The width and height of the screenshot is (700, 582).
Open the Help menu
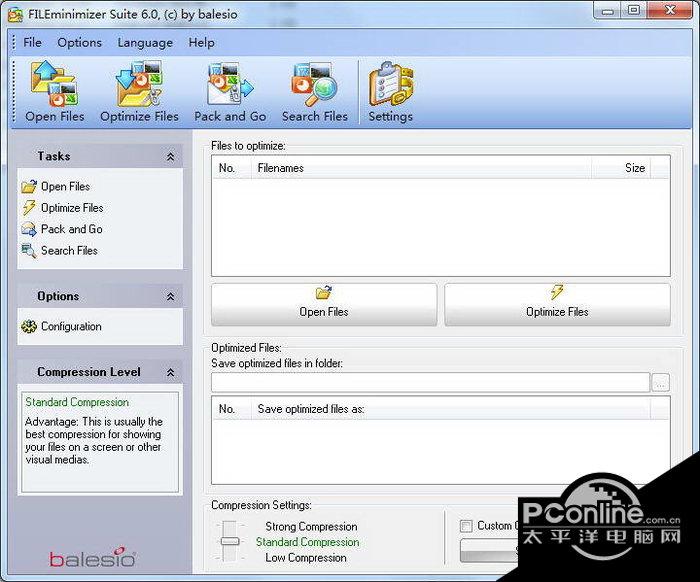click(201, 42)
